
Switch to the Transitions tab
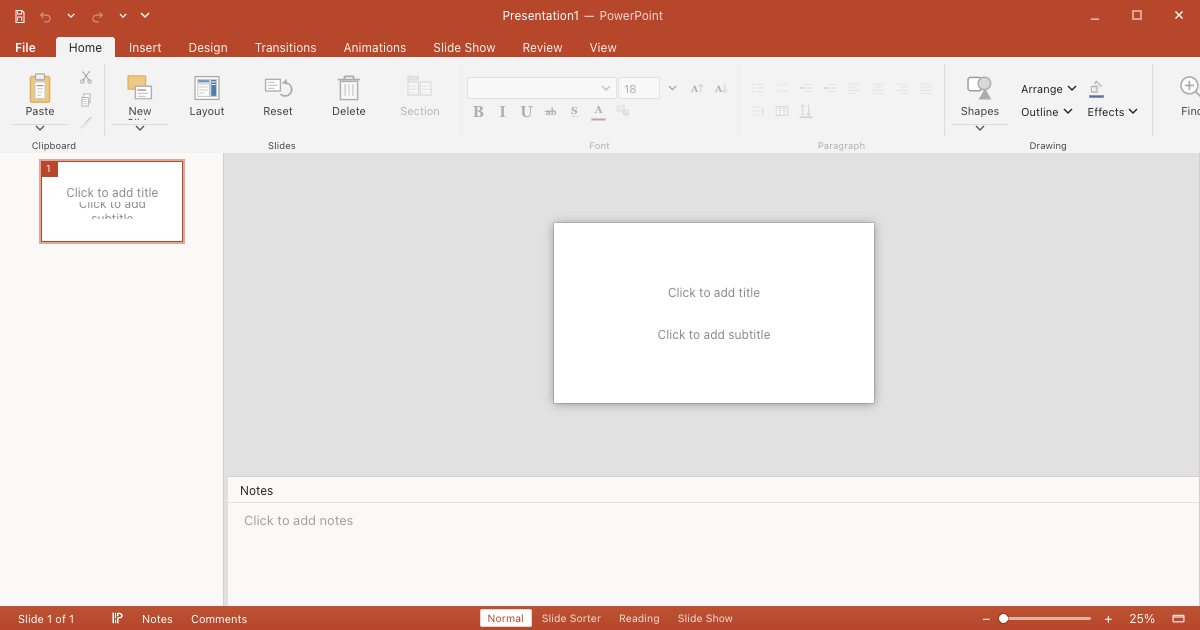[x=285, y=47]
